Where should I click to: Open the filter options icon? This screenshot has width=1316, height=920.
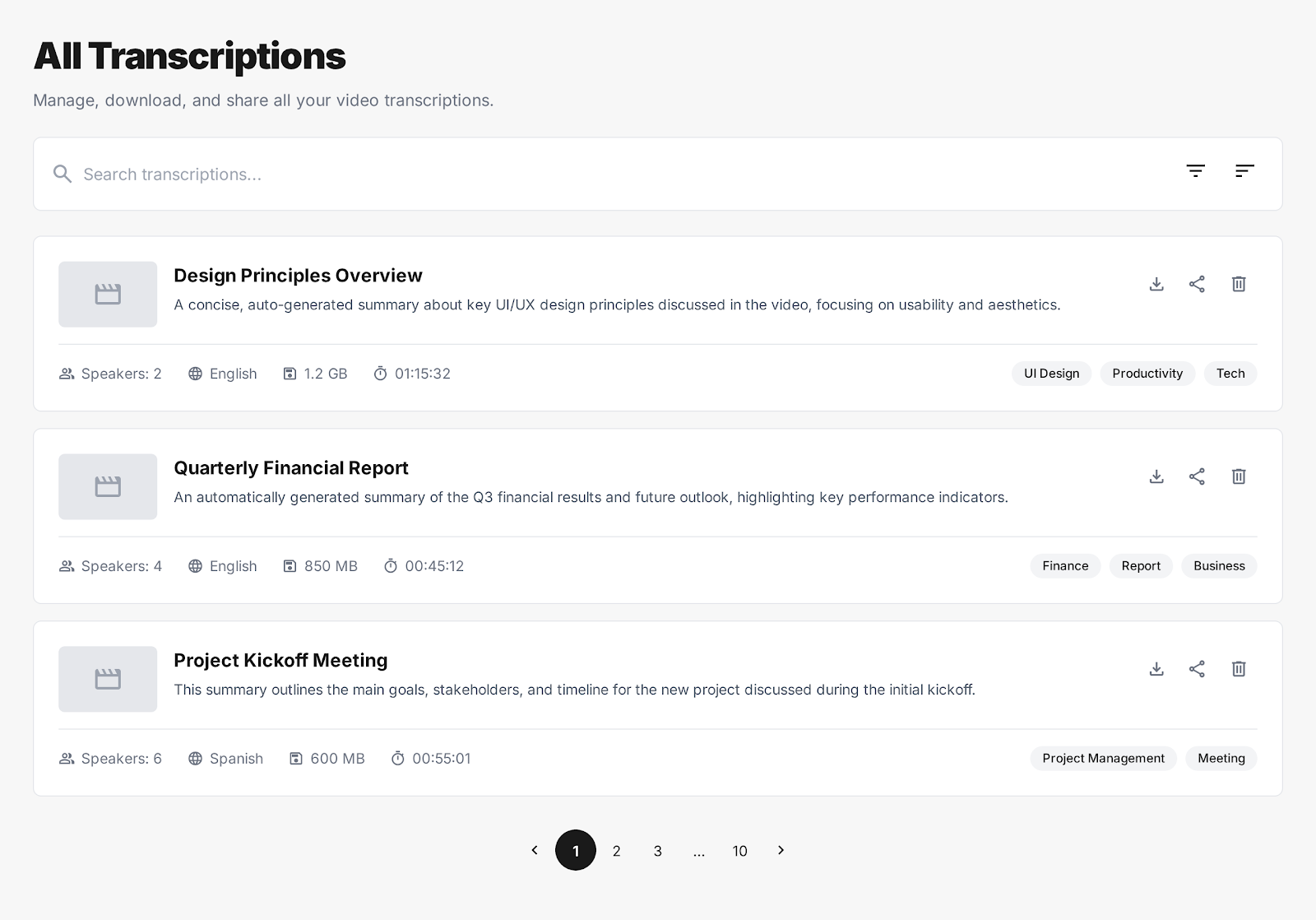point(1196,171)
